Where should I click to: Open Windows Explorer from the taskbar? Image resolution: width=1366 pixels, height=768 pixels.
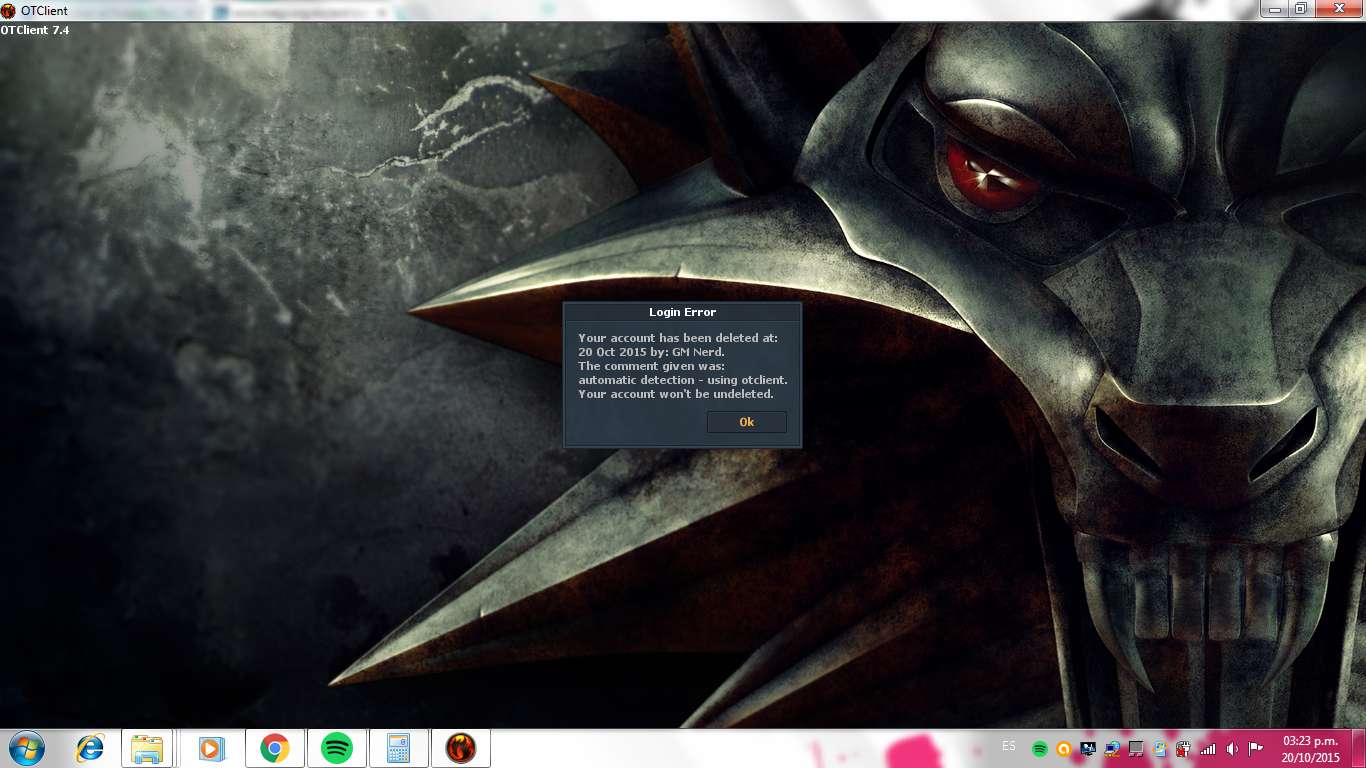(147, 748)
